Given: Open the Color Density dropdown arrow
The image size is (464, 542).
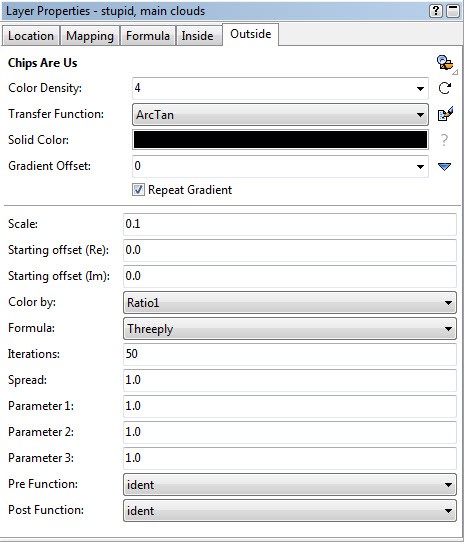Looking at the screenshot, I should tap(420, 89).
